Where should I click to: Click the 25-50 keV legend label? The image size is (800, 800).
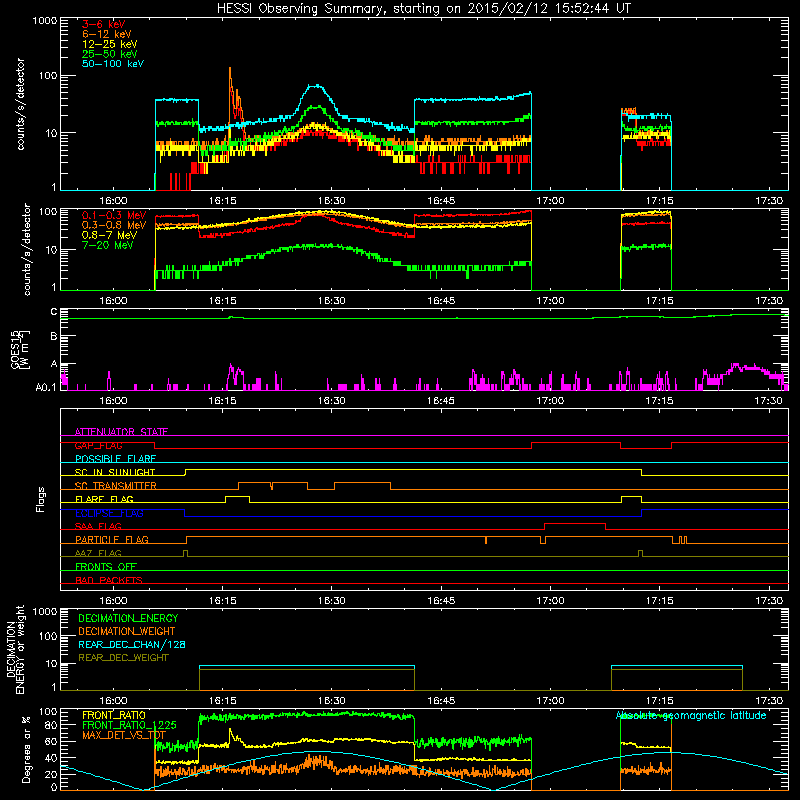tap(110, 54)
